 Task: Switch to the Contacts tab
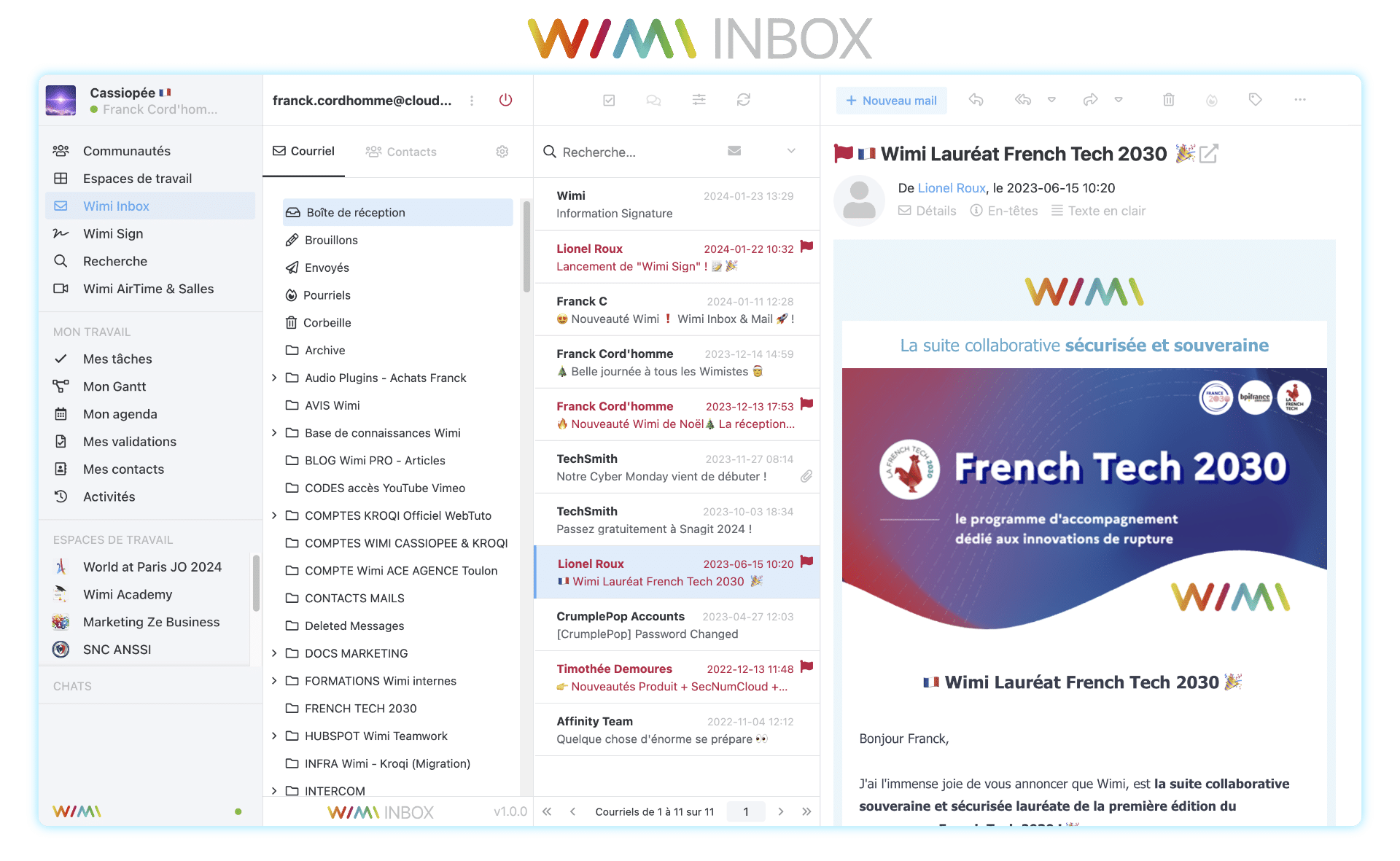click(x=401, y=152)
